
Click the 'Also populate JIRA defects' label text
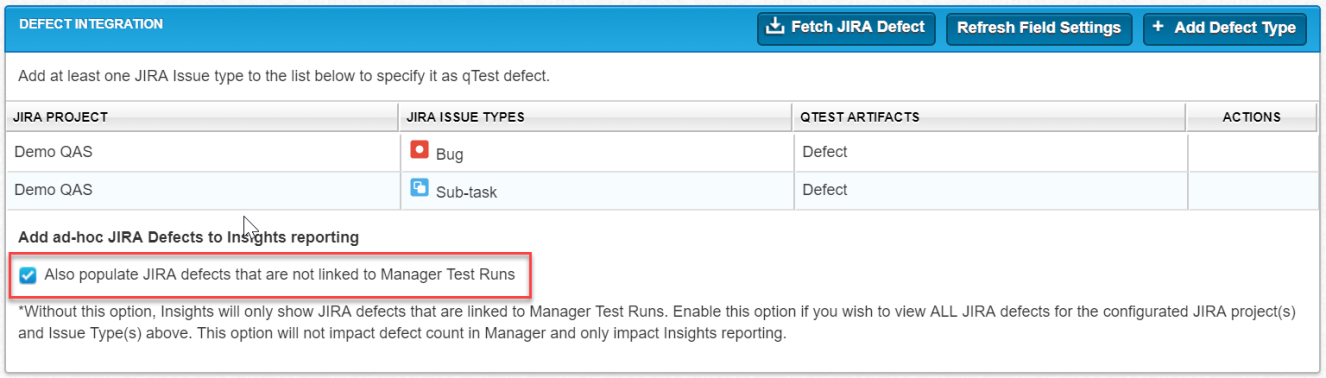pyautogui.click(x=281, y=275)
